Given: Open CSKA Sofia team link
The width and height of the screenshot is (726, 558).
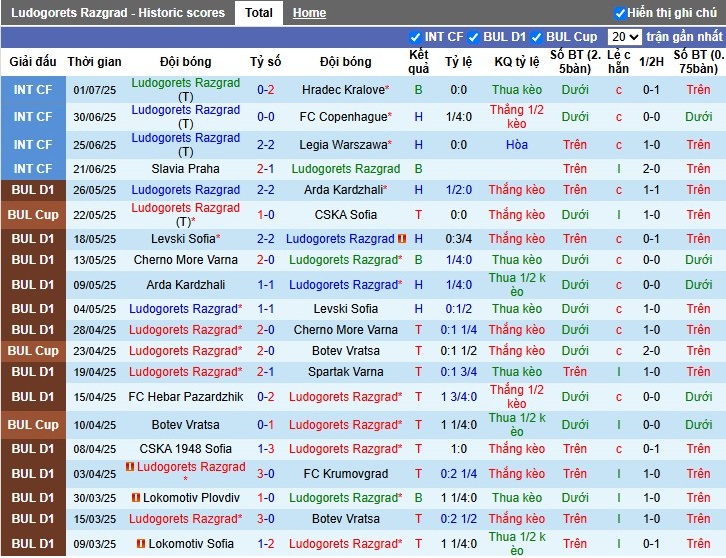Looking at the screenshot, I should point(345,214).
